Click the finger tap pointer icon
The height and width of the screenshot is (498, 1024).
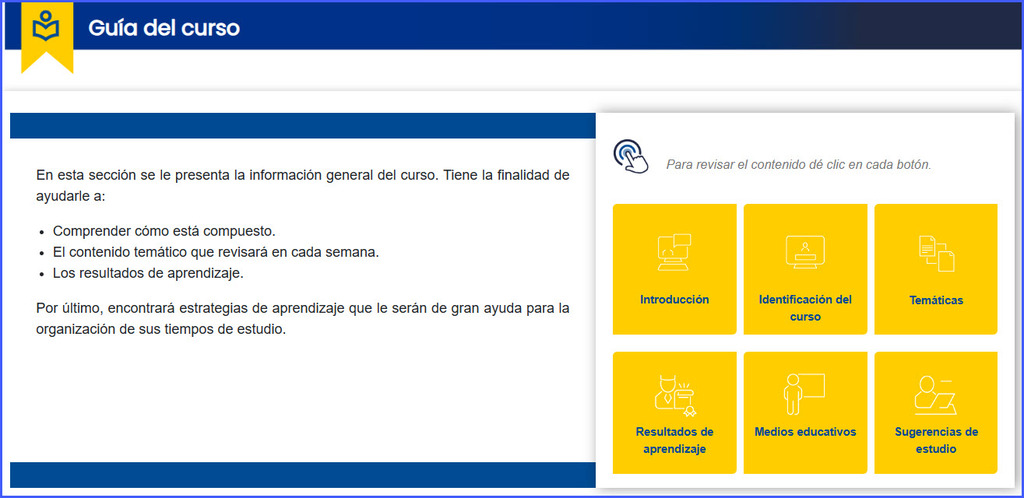pos(631,157)
